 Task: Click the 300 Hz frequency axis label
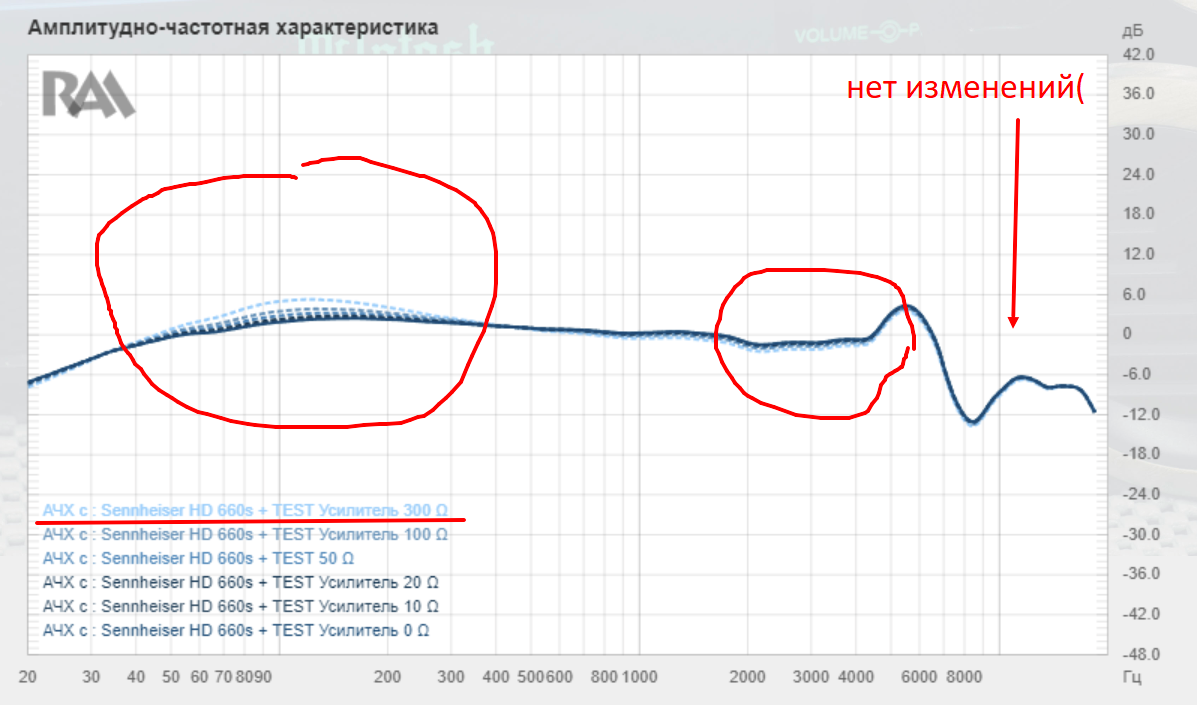coord(451,677)
